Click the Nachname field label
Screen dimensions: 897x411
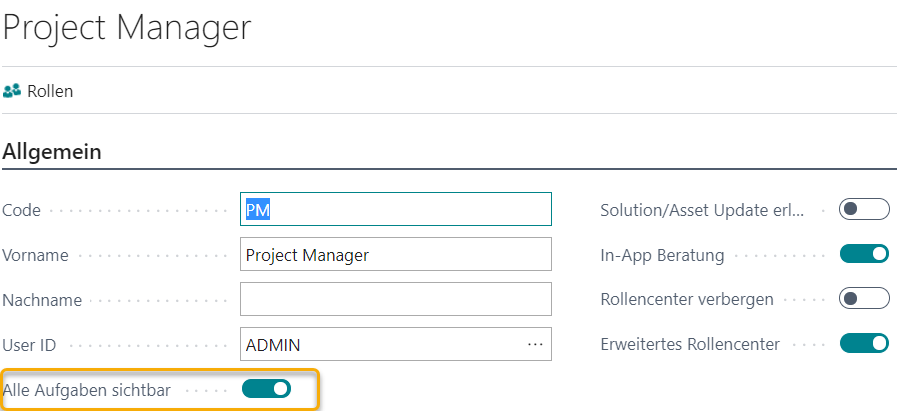pos(42,300)
